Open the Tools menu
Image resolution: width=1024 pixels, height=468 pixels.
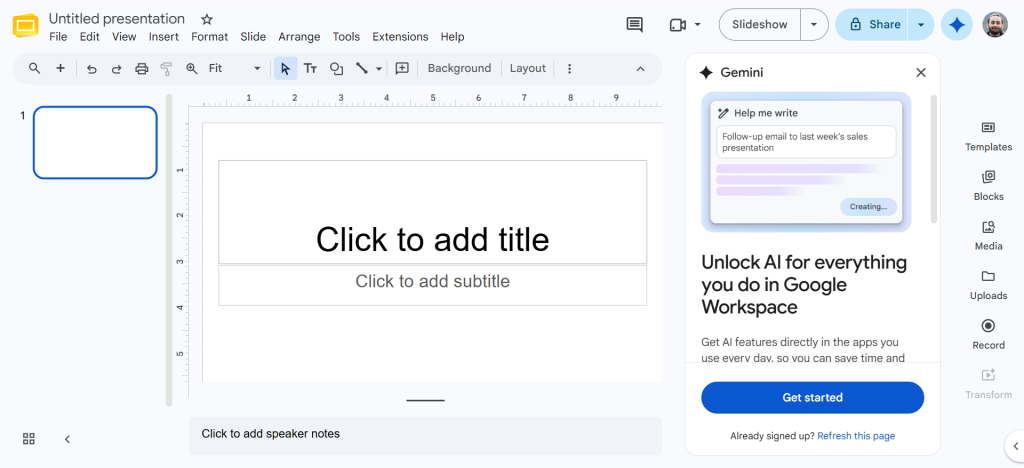[347, 37]
